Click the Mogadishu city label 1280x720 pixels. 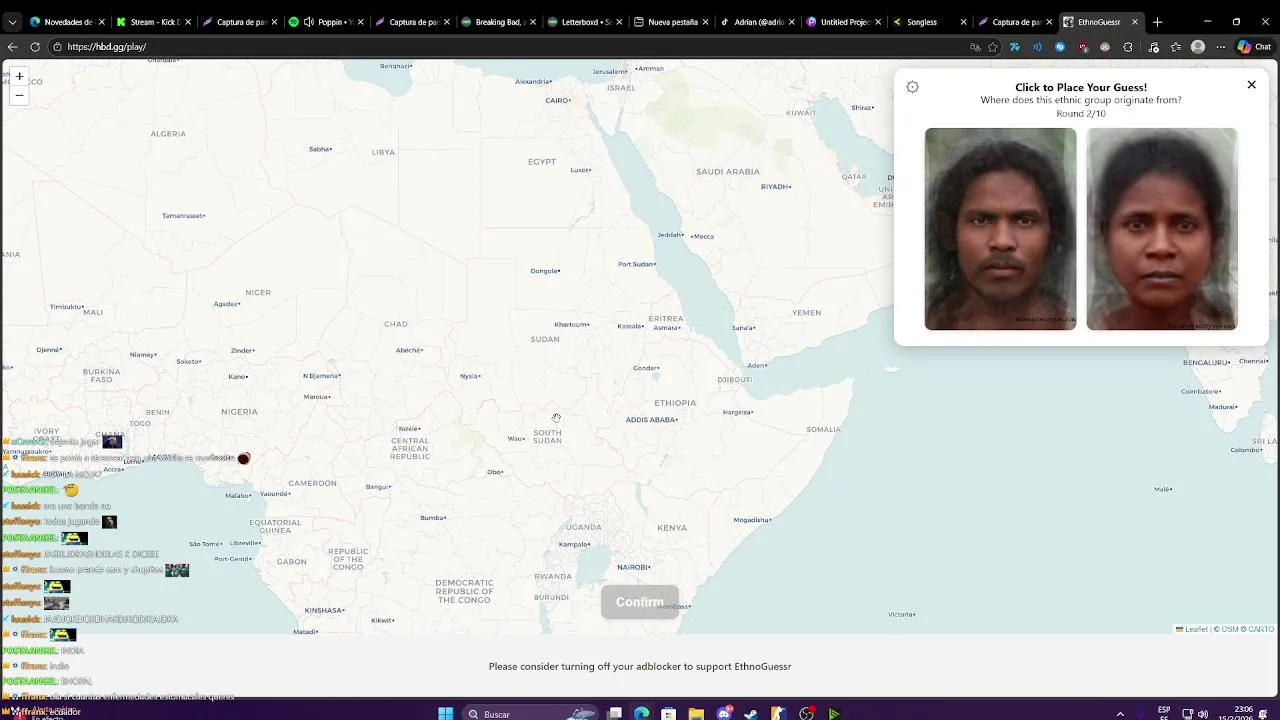pos(752,519)
